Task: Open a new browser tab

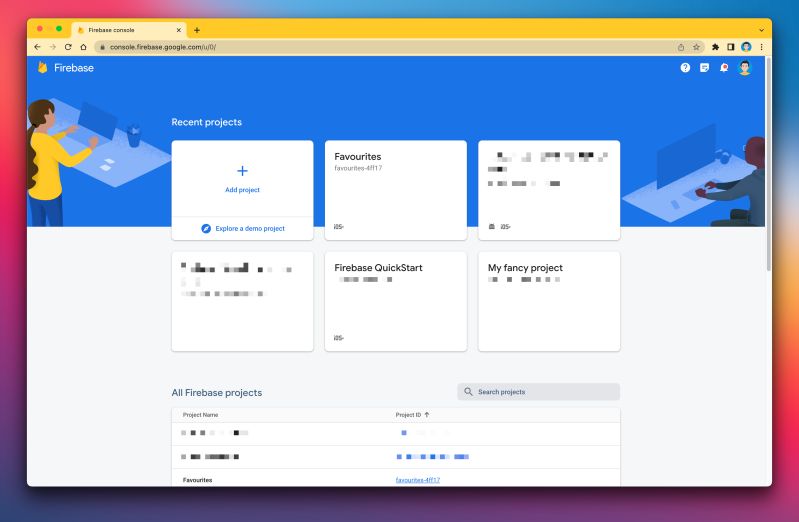Action: pyautogui.click(x=197, y=30)
